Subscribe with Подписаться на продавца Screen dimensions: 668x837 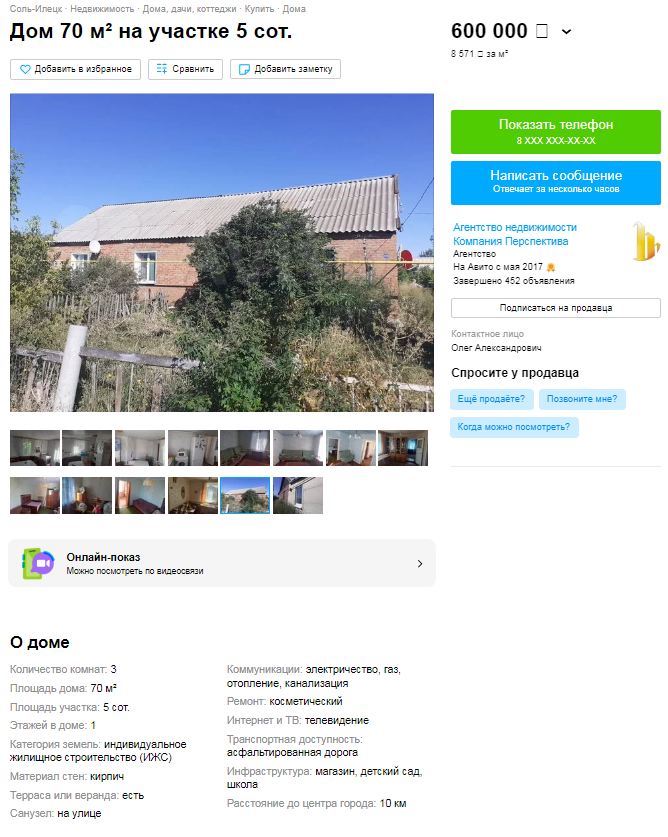[555, 308]
